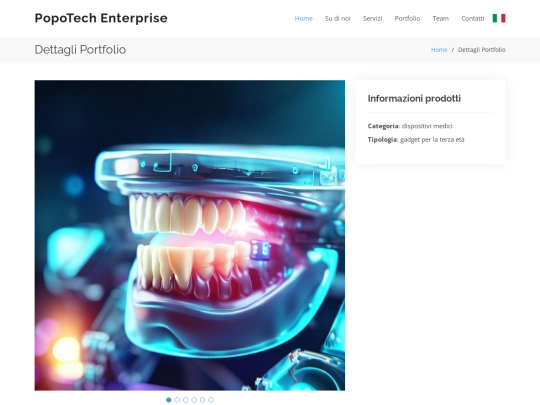Navigate to Contatti page
This screenshot has height=405, width=540.
(472, 19)
